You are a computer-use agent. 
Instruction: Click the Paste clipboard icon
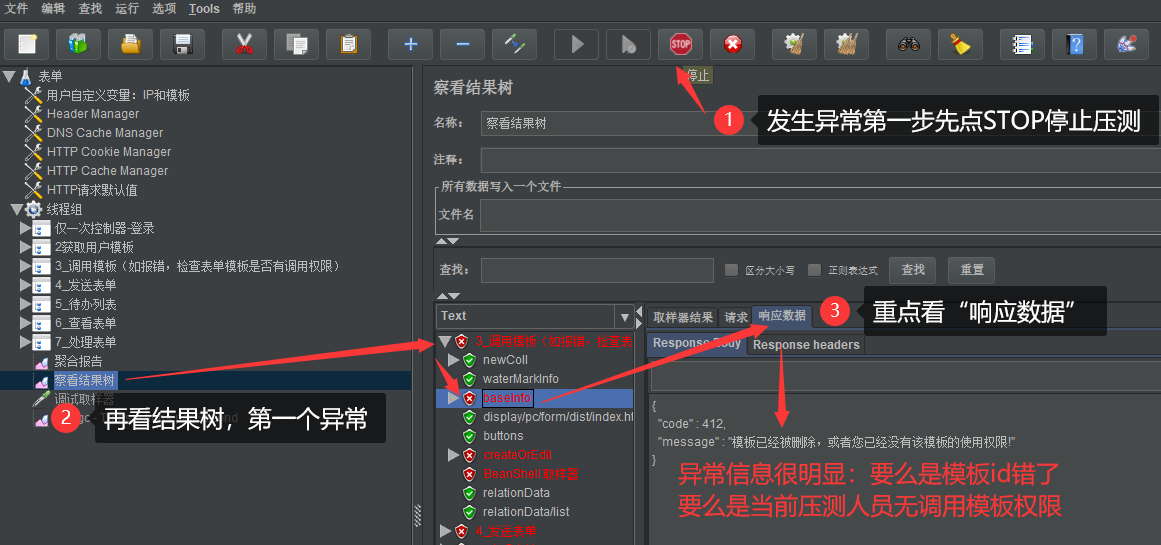click(348, 44)
